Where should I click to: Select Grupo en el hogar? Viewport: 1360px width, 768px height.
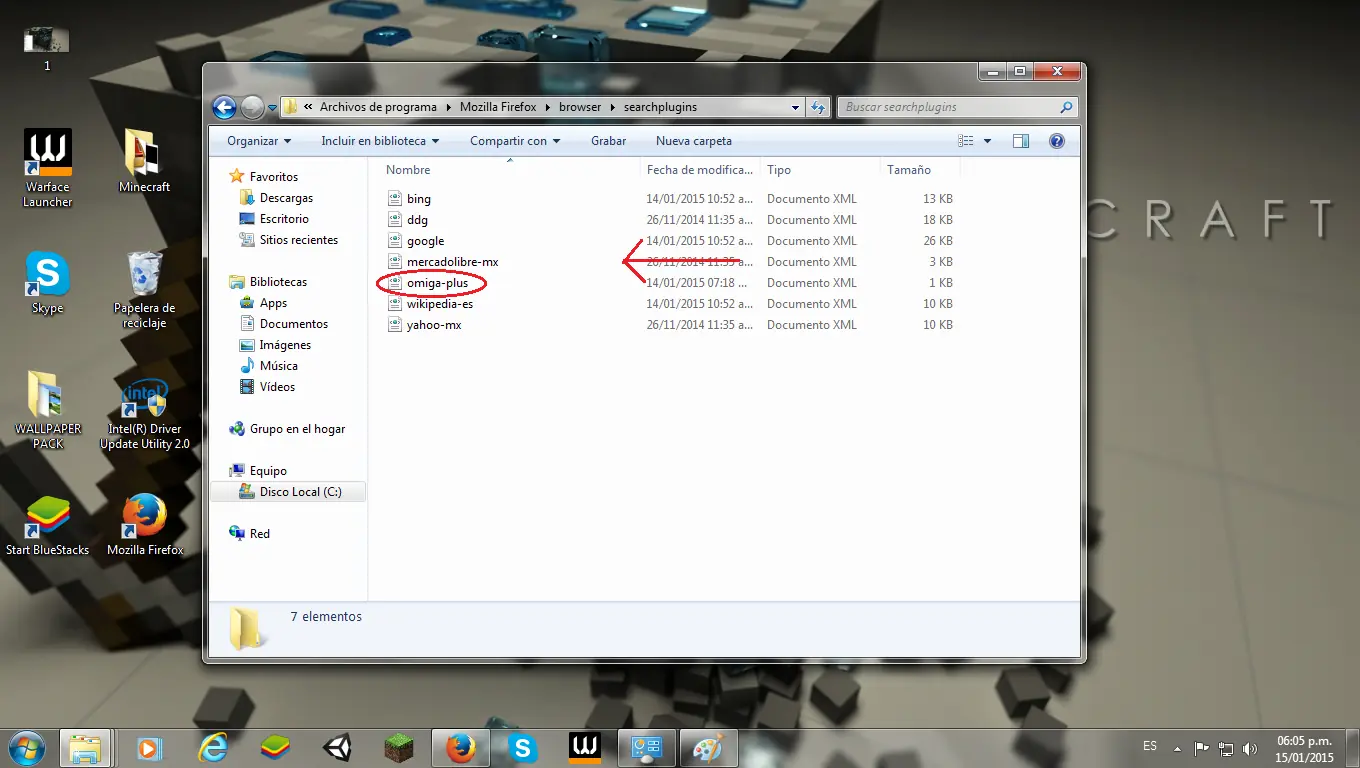297,429
